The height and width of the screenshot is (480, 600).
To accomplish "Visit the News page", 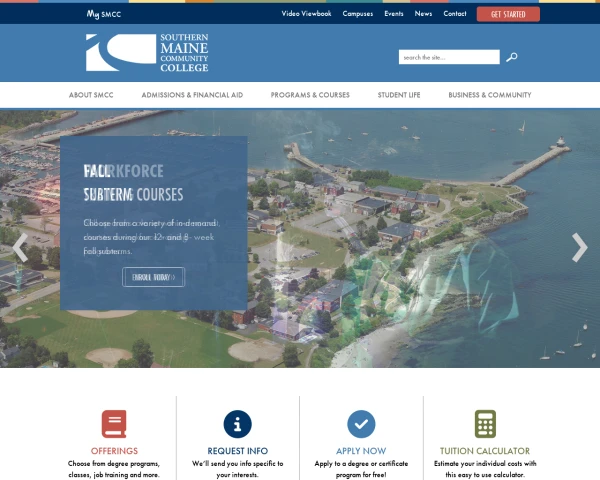I will point(423,14).
